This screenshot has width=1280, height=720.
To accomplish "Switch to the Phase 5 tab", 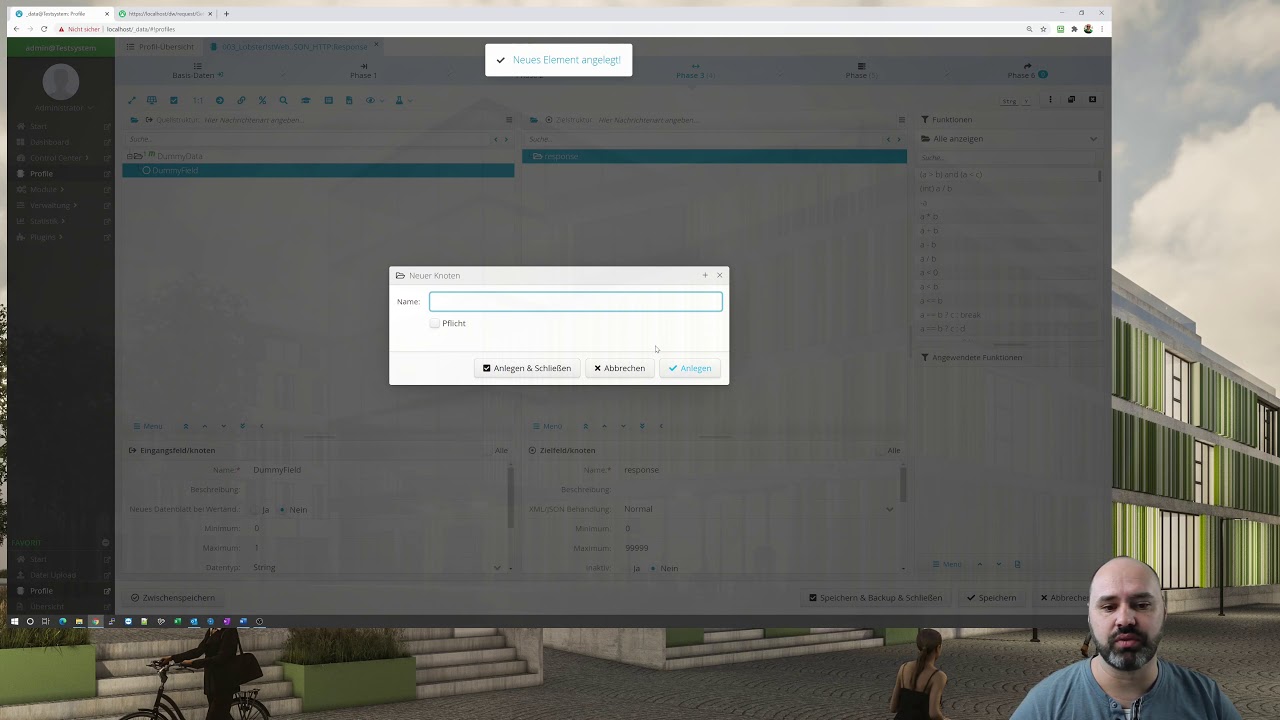I will [860, 71].
